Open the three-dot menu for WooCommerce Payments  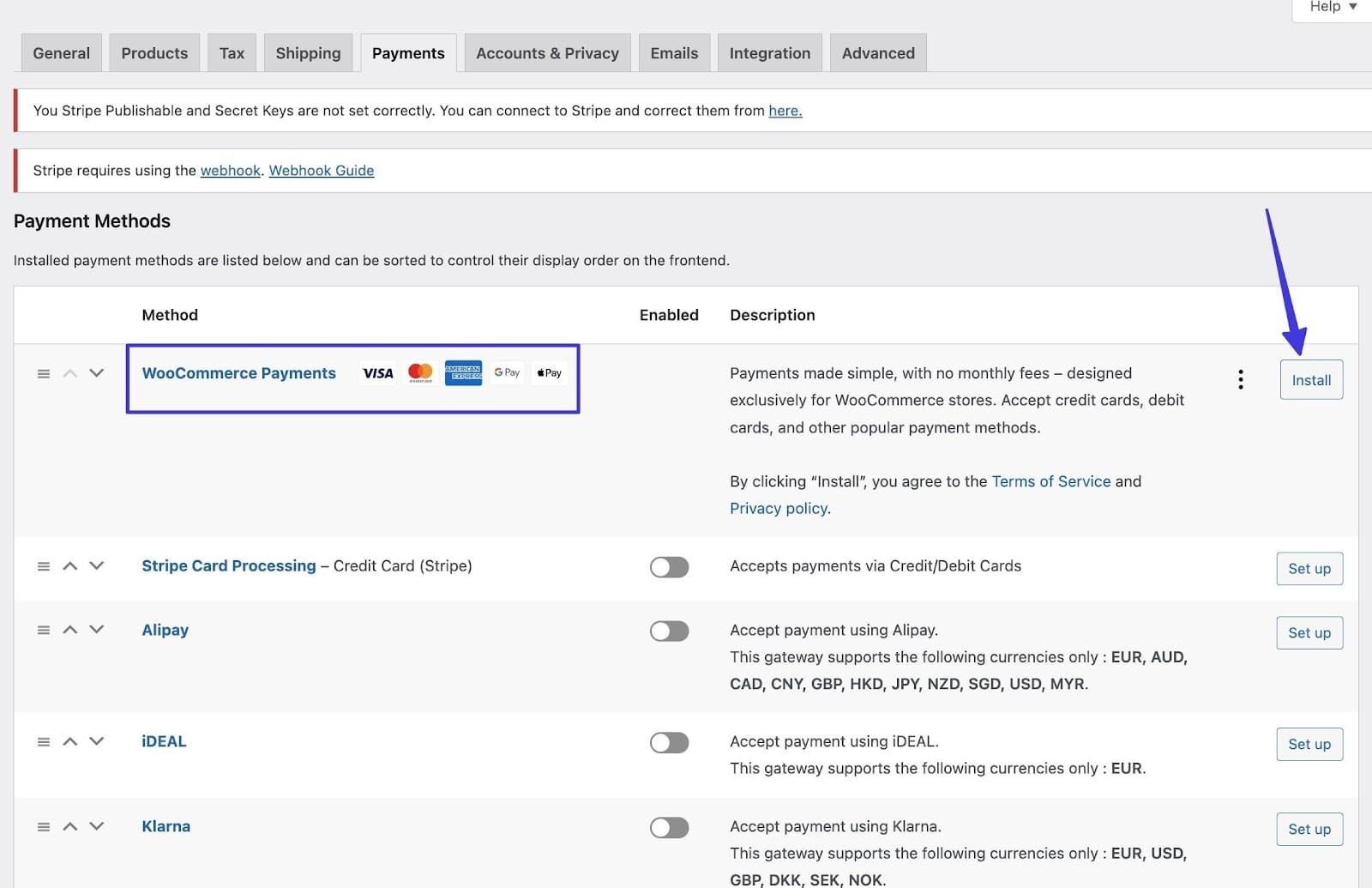pos(1240,378)
